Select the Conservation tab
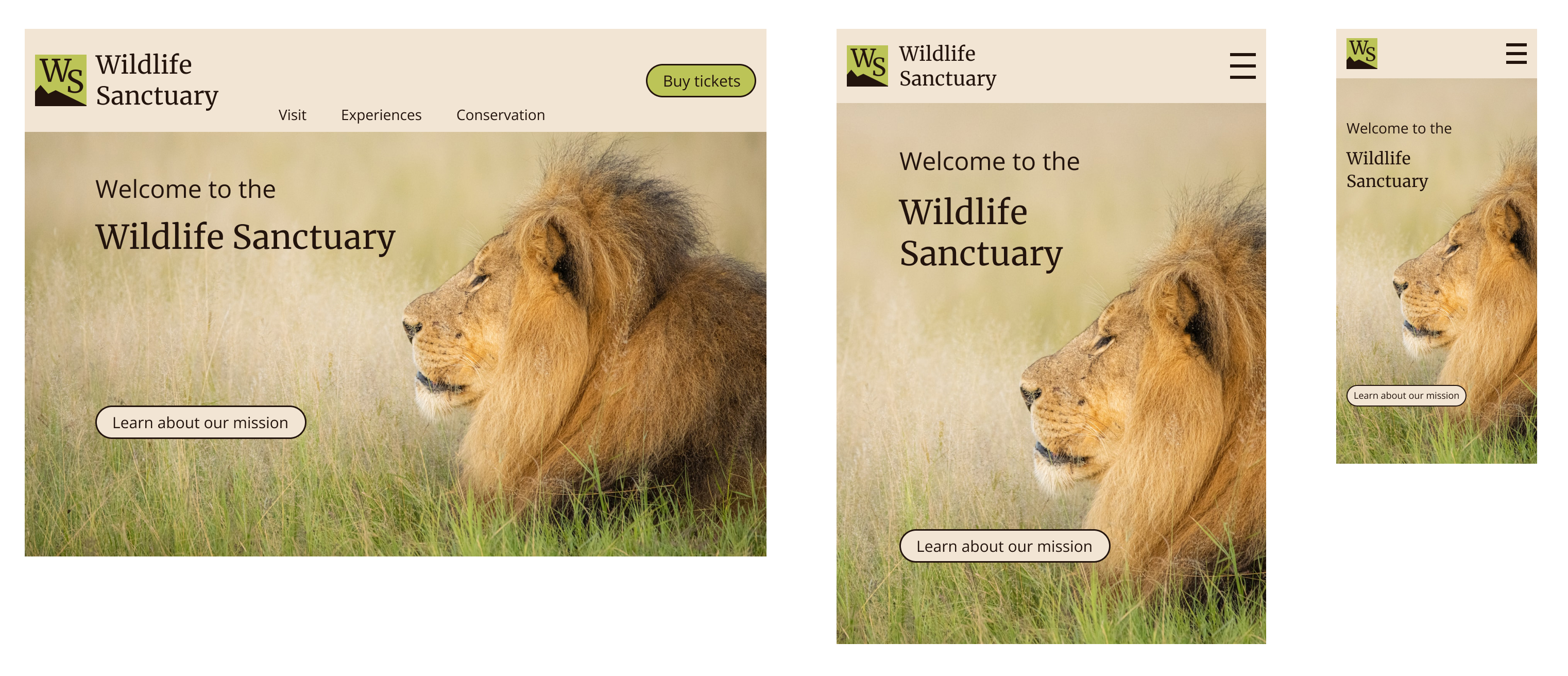 (500, 114)
